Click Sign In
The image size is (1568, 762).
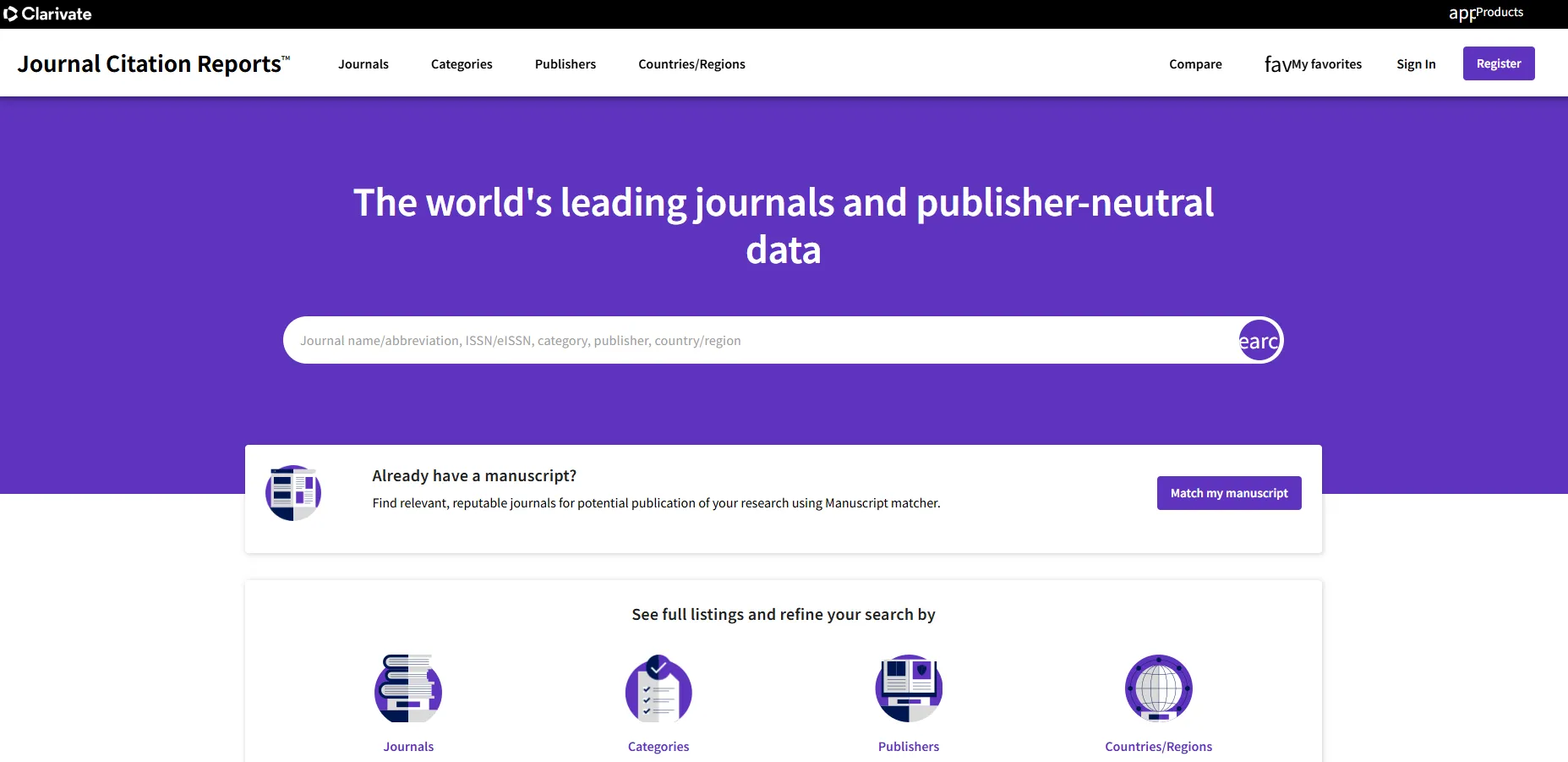tap(1416, 64)
